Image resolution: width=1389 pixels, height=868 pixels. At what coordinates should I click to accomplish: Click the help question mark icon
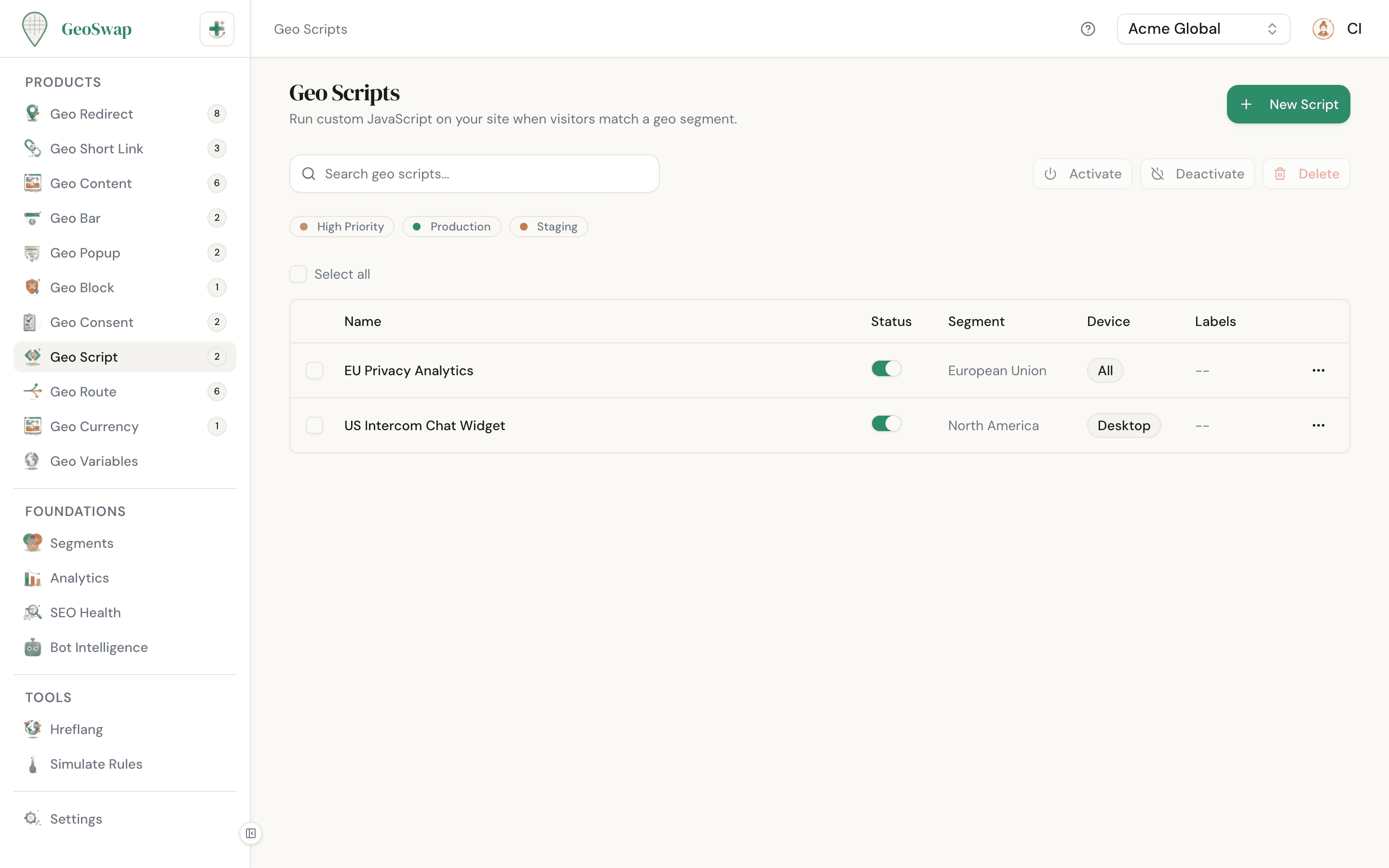coord(1088,29)
